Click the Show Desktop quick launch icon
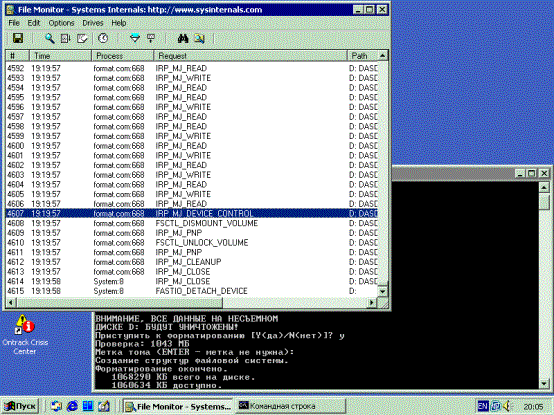 coord(56,406)
